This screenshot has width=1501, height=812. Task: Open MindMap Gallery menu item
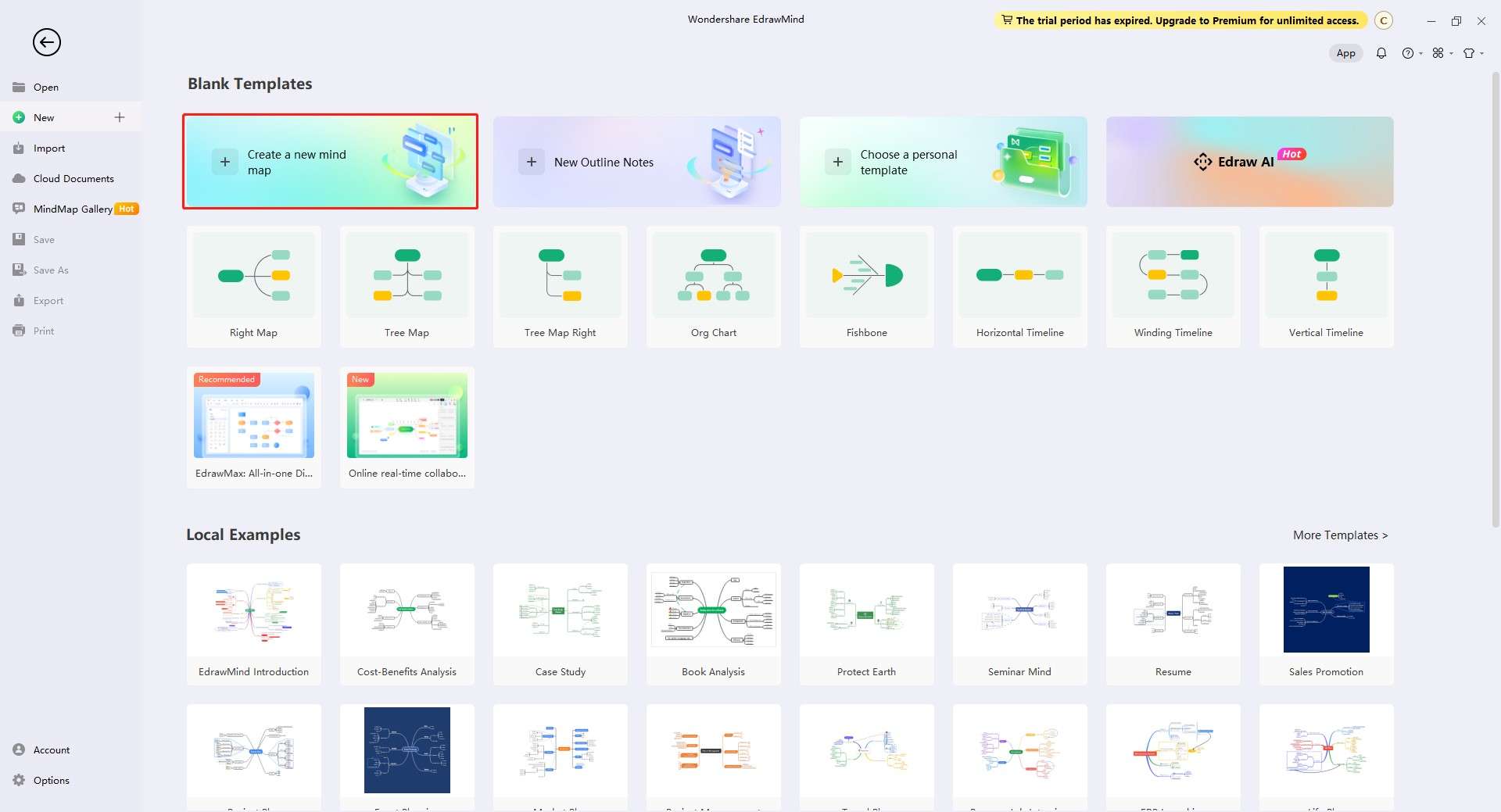(71, 209)
